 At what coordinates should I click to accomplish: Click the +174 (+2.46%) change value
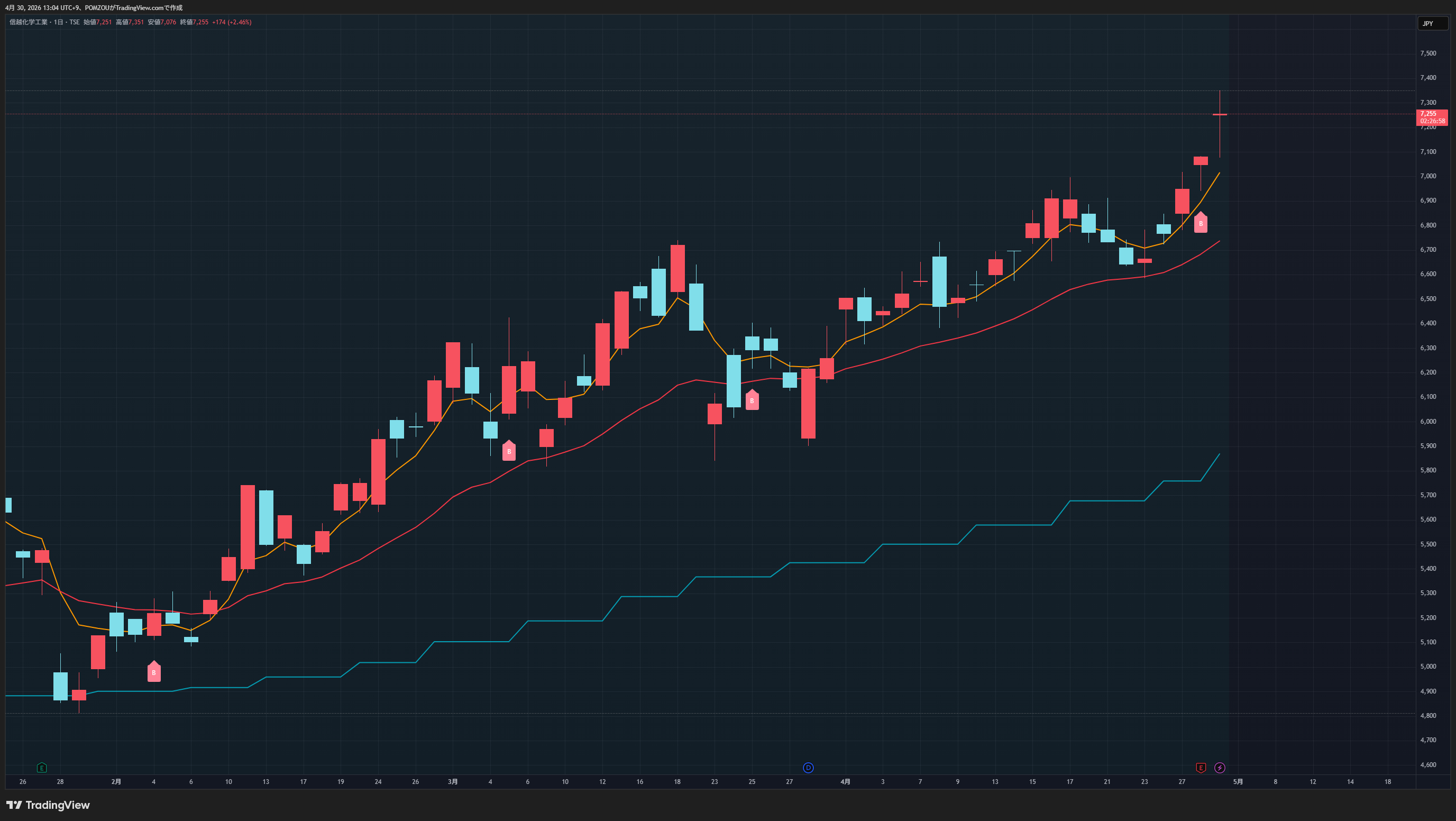232,22
